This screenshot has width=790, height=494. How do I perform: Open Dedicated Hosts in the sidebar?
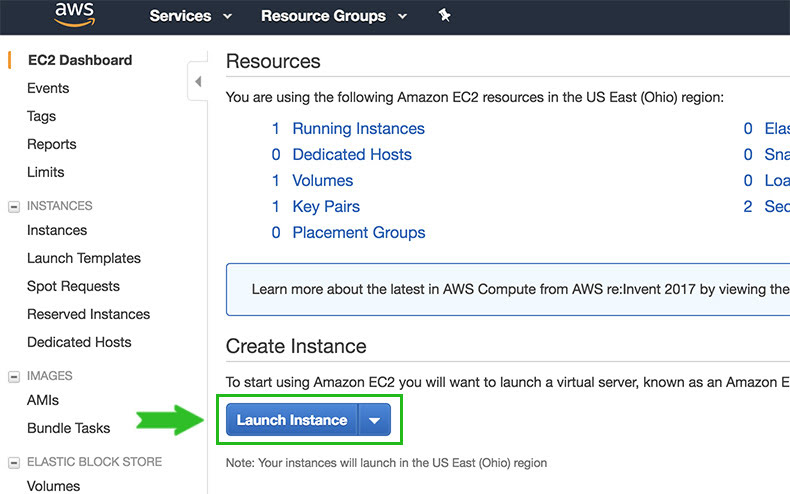coord(79,342)
